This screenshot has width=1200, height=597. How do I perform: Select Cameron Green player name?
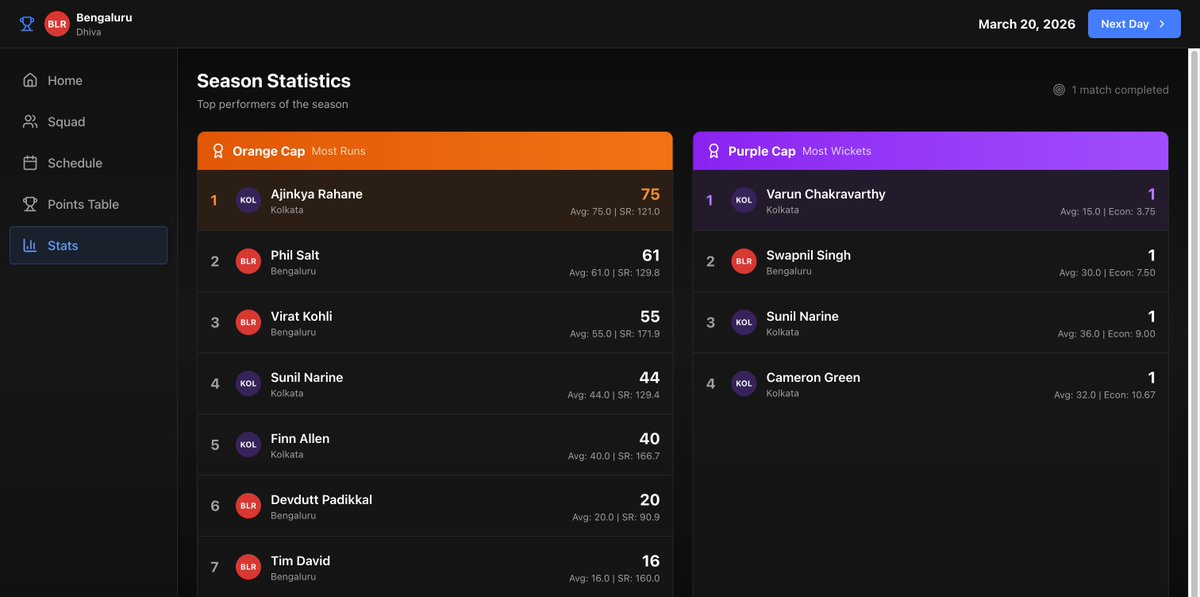814,377
